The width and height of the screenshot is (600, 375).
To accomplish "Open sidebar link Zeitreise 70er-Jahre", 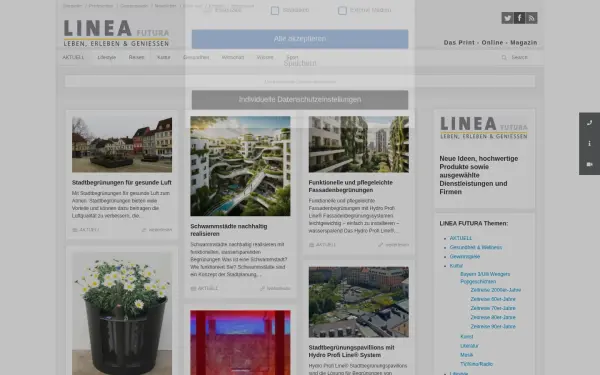I will [493, 308].
